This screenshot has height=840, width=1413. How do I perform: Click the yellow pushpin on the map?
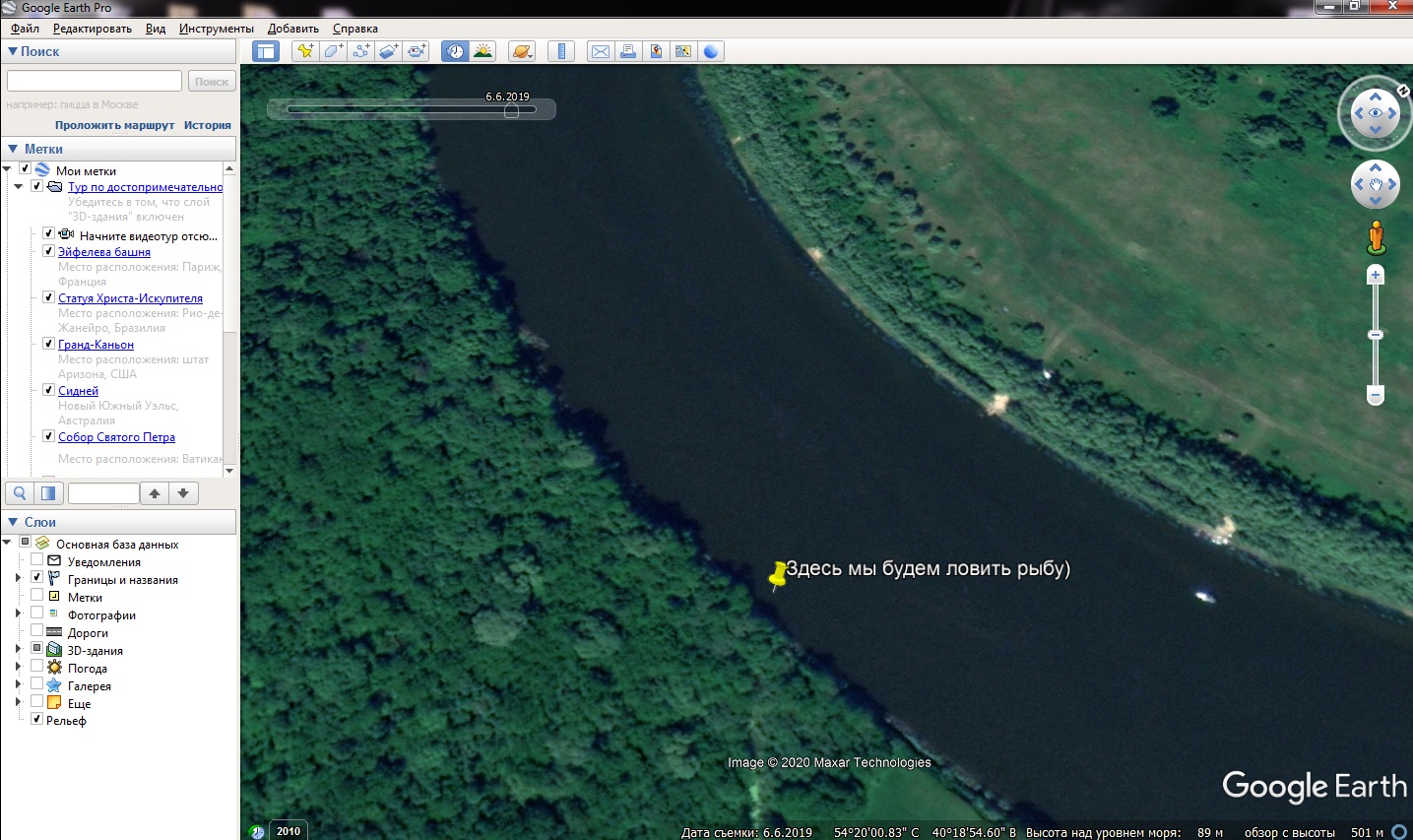point(777,574)
